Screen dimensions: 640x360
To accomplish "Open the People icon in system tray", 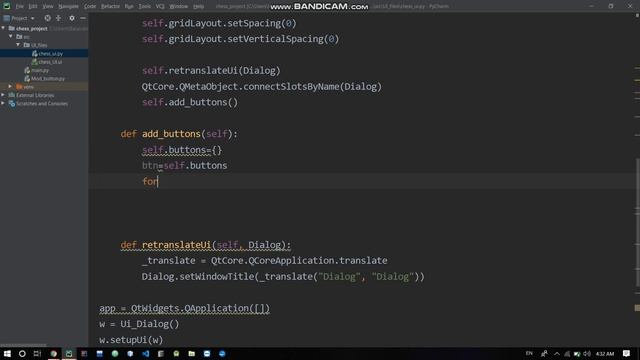I will [x=544, y=354].
